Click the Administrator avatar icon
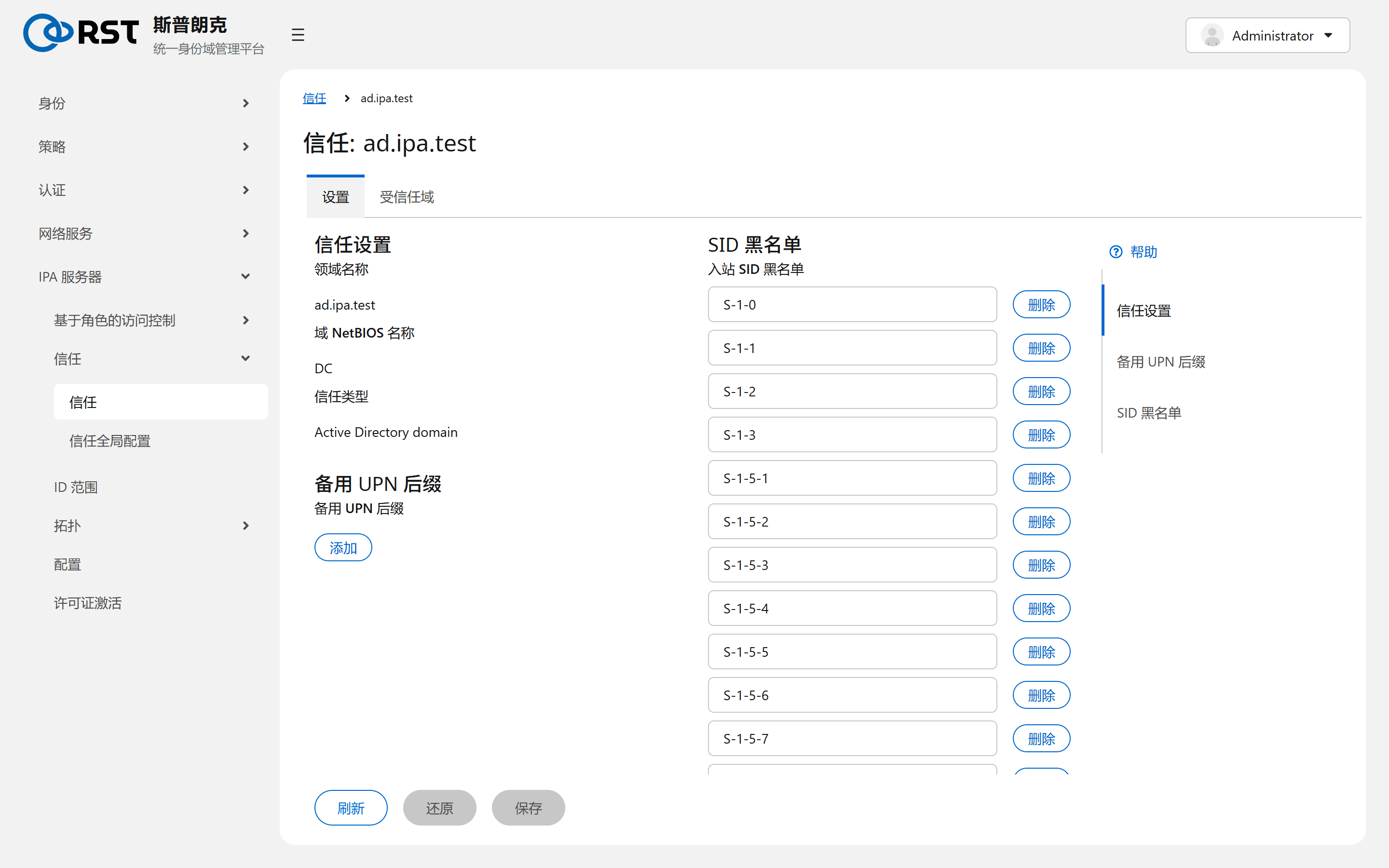This screenshot has width=1389, height=868. point(1212,36)
